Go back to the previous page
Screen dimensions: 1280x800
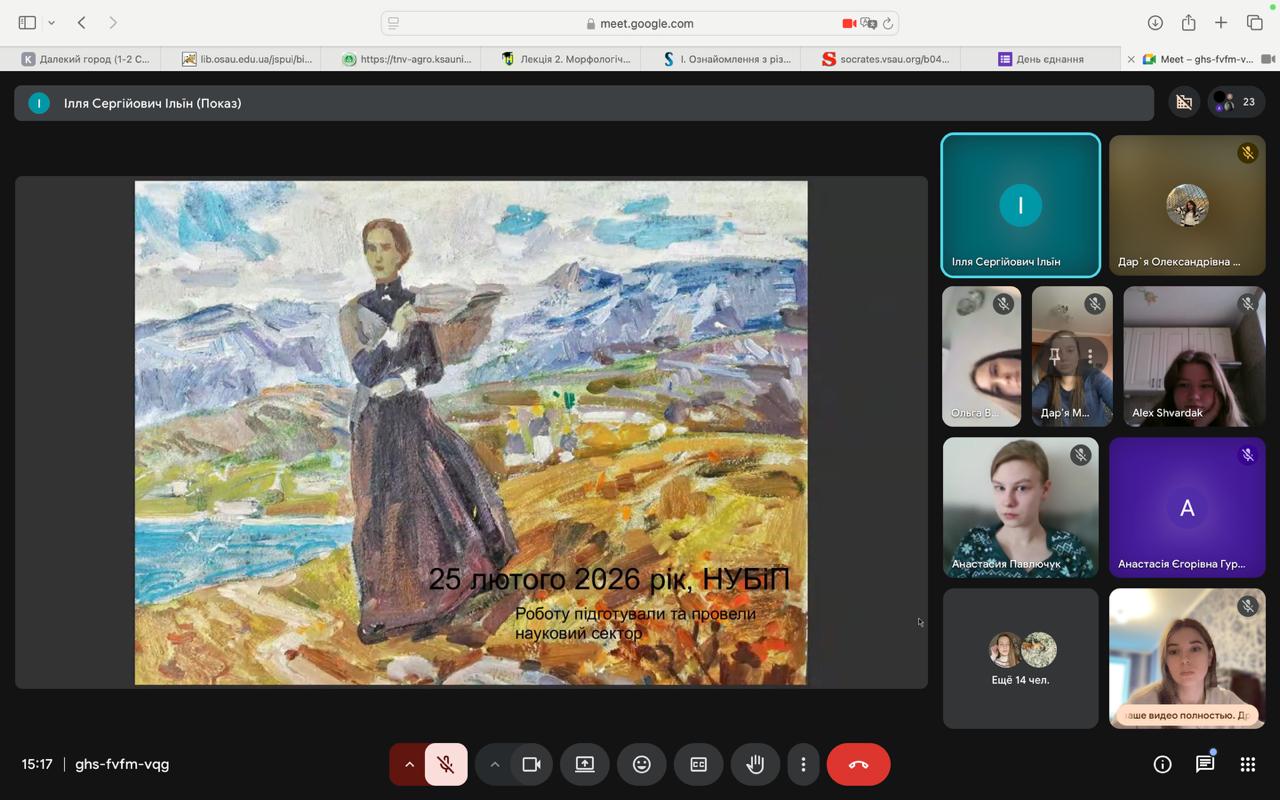pos(82,22)
